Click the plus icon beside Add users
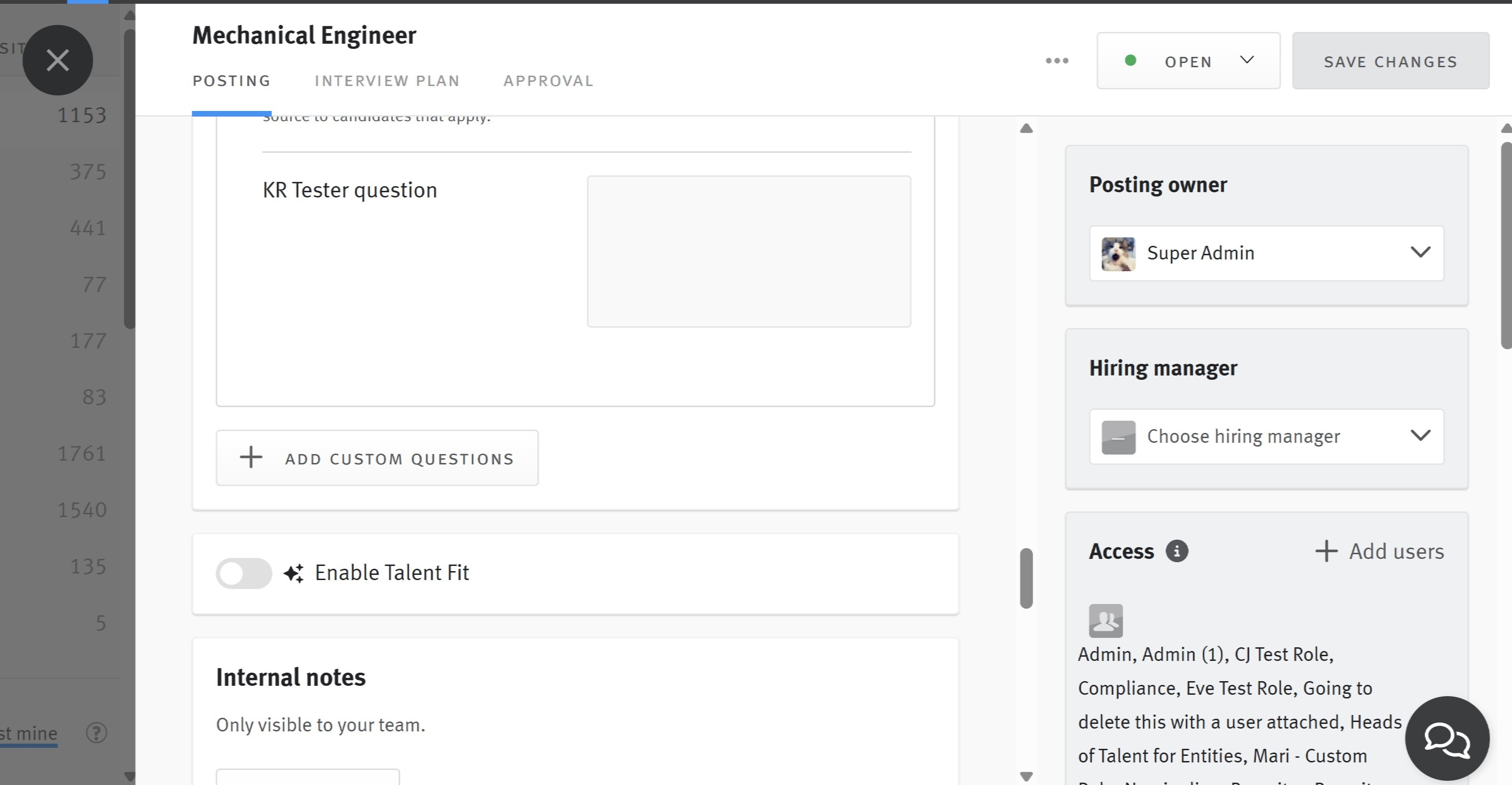 pyautogui.click(x=1325, y=551)
